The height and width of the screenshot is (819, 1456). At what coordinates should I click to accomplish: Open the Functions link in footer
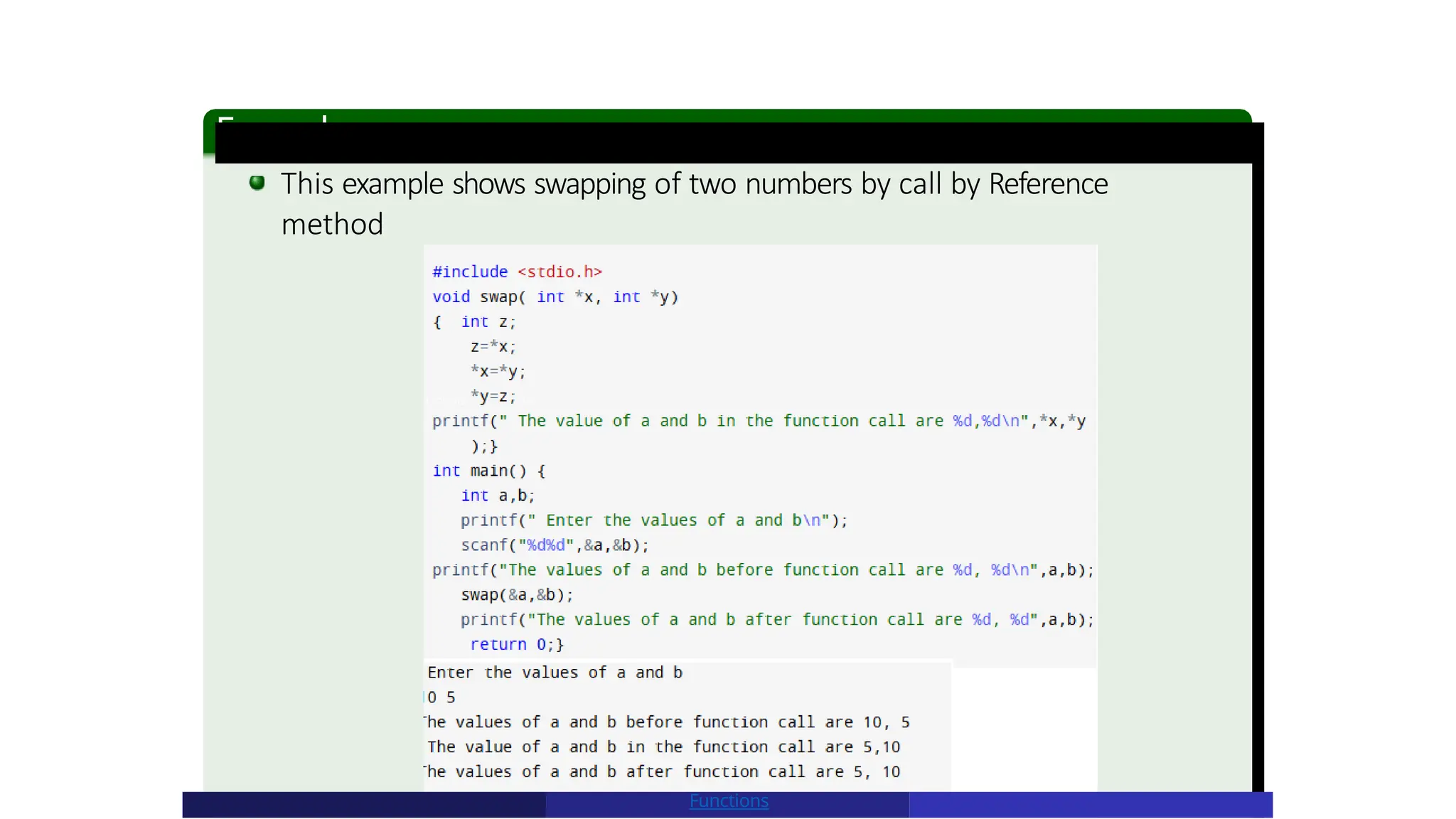(729, 801)
